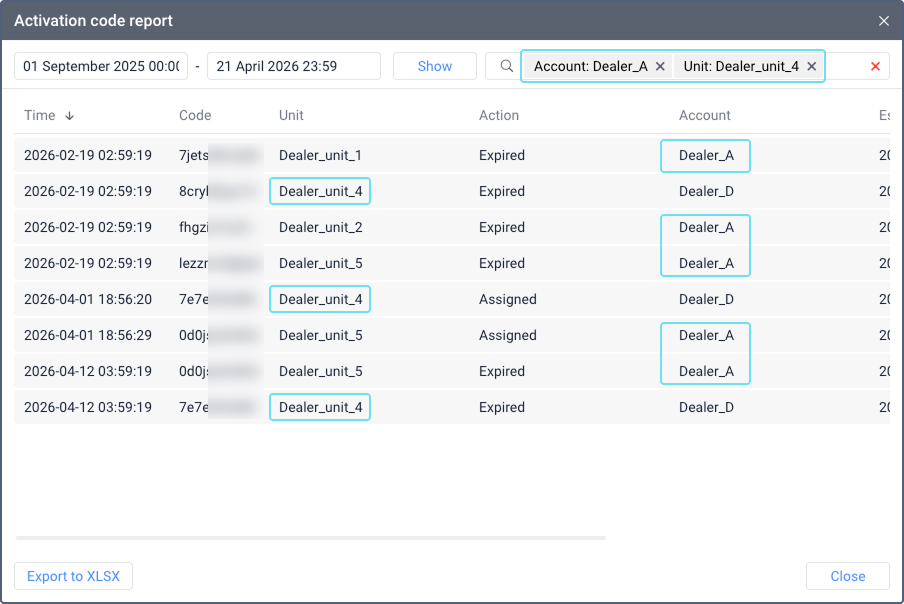The image size is (904, 604).
Task: Reverse sorting via the Time column arrow
Action: 67,115
